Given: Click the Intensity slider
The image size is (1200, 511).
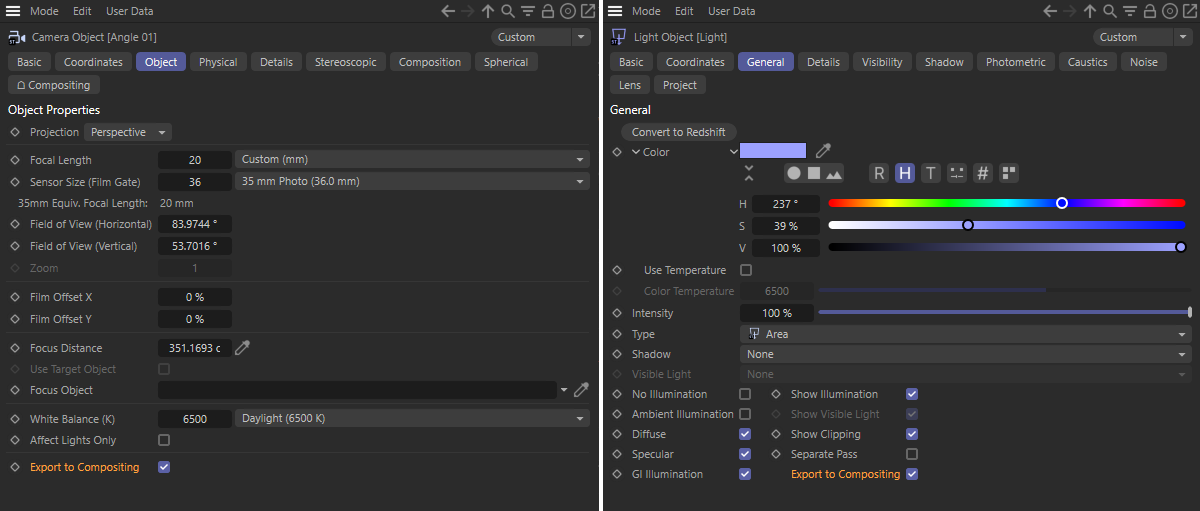Looking at the screenshot, I should click(1005, 313).
